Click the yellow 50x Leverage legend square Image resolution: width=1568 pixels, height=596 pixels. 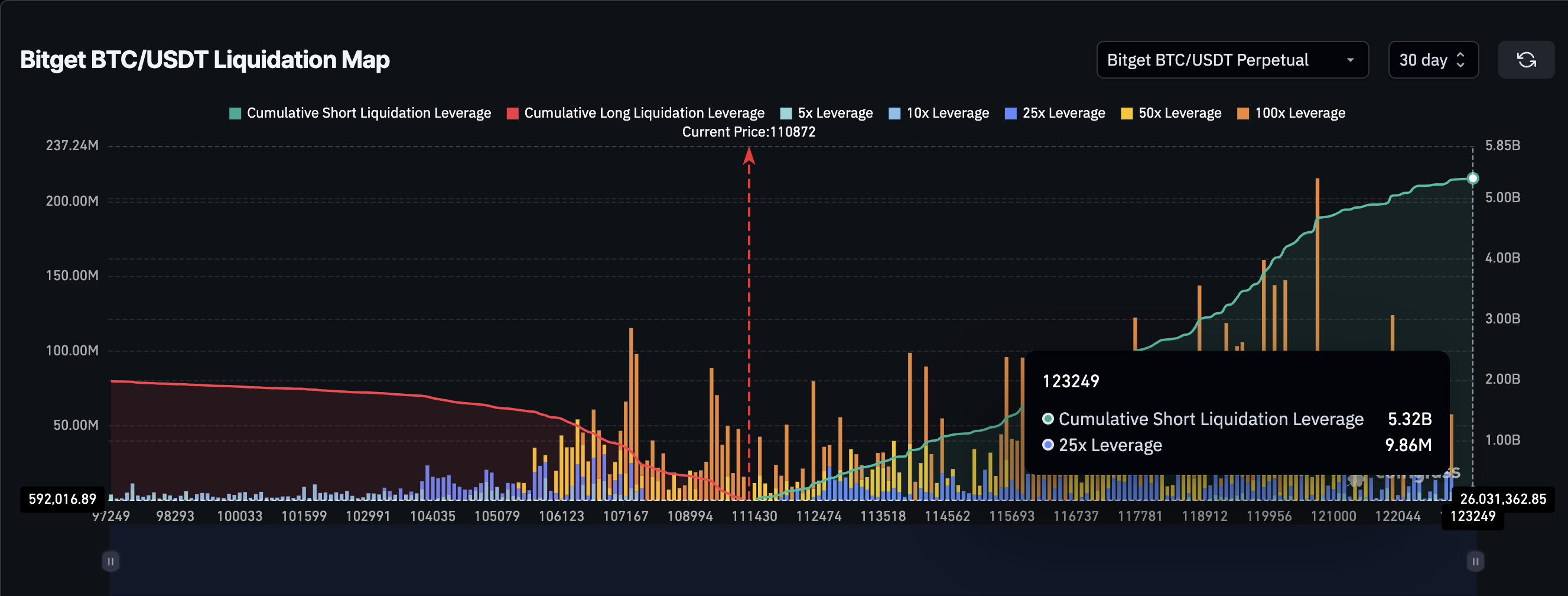pyautogui.click(x=1127, y=114)
